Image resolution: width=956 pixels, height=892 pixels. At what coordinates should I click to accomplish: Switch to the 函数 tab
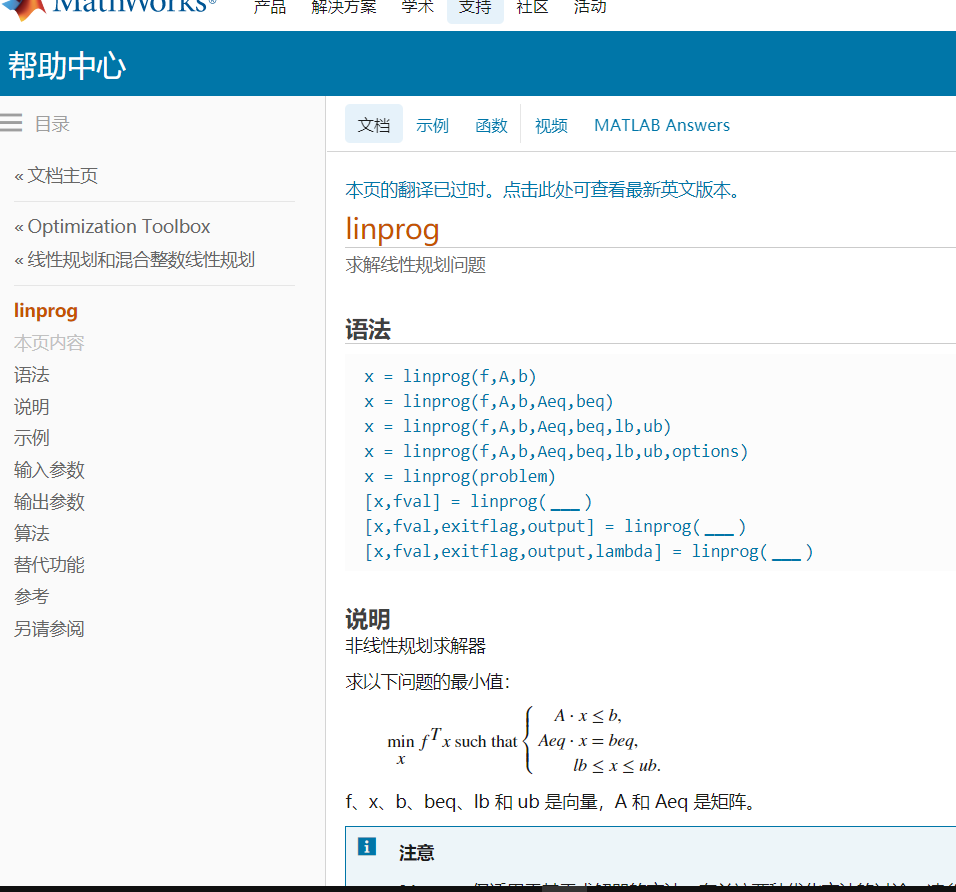pos(491,126)
